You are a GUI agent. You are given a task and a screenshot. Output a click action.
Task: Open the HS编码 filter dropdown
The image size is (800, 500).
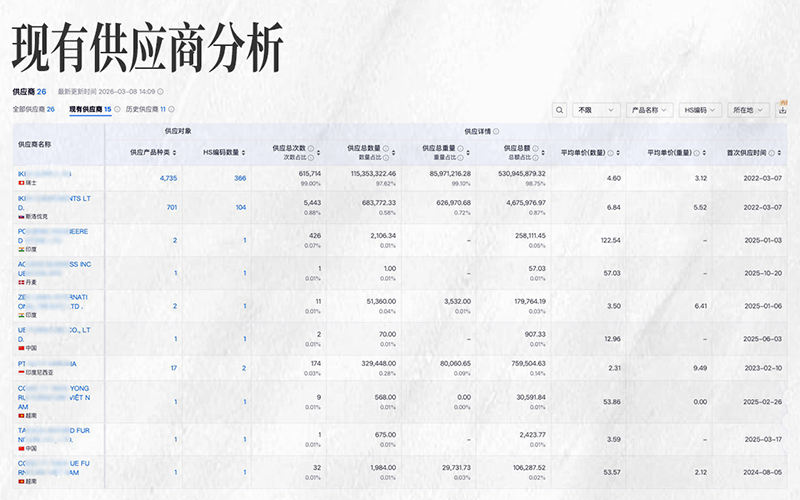tap(701, 110)
